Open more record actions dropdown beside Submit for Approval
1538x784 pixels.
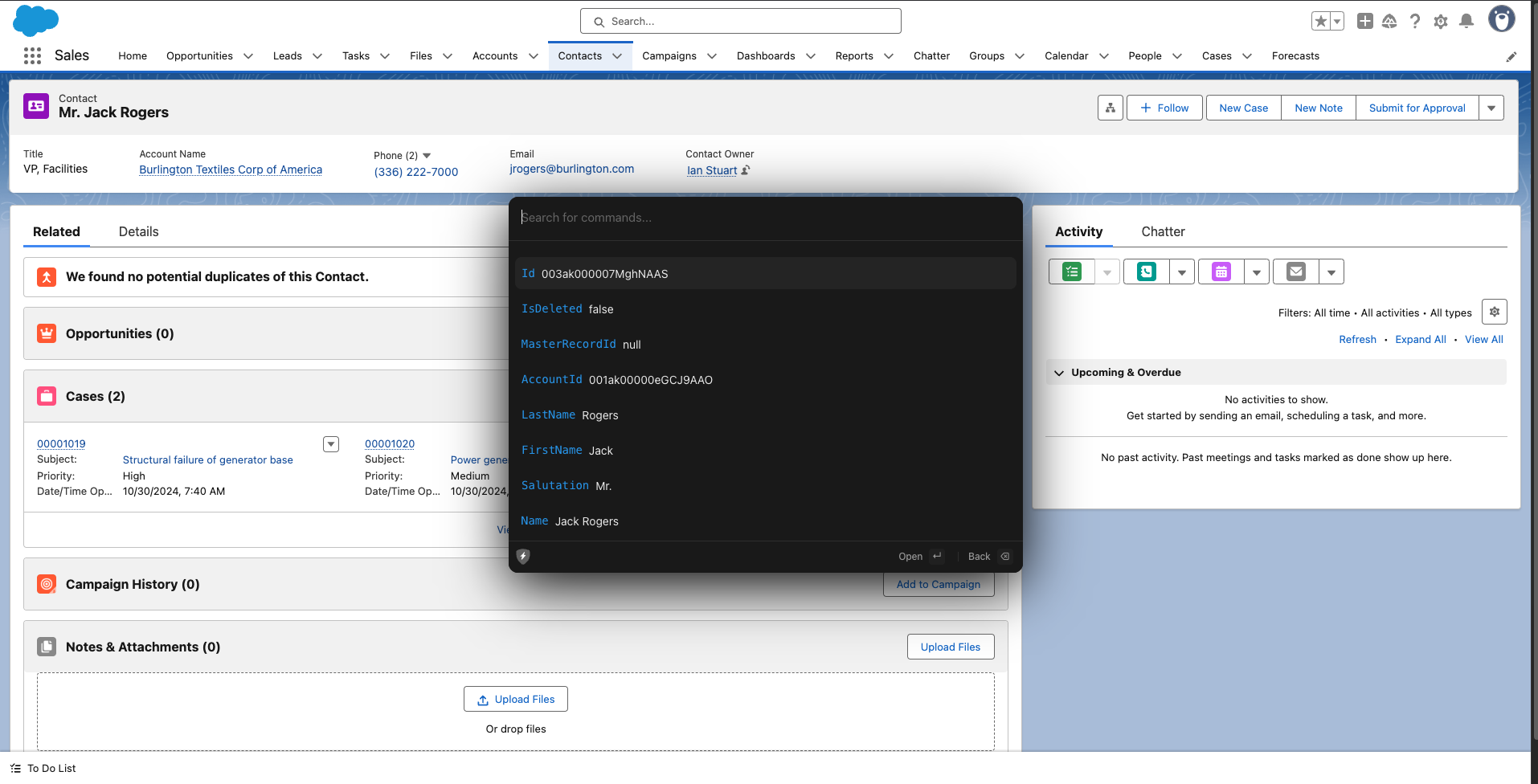(1491, 108)
